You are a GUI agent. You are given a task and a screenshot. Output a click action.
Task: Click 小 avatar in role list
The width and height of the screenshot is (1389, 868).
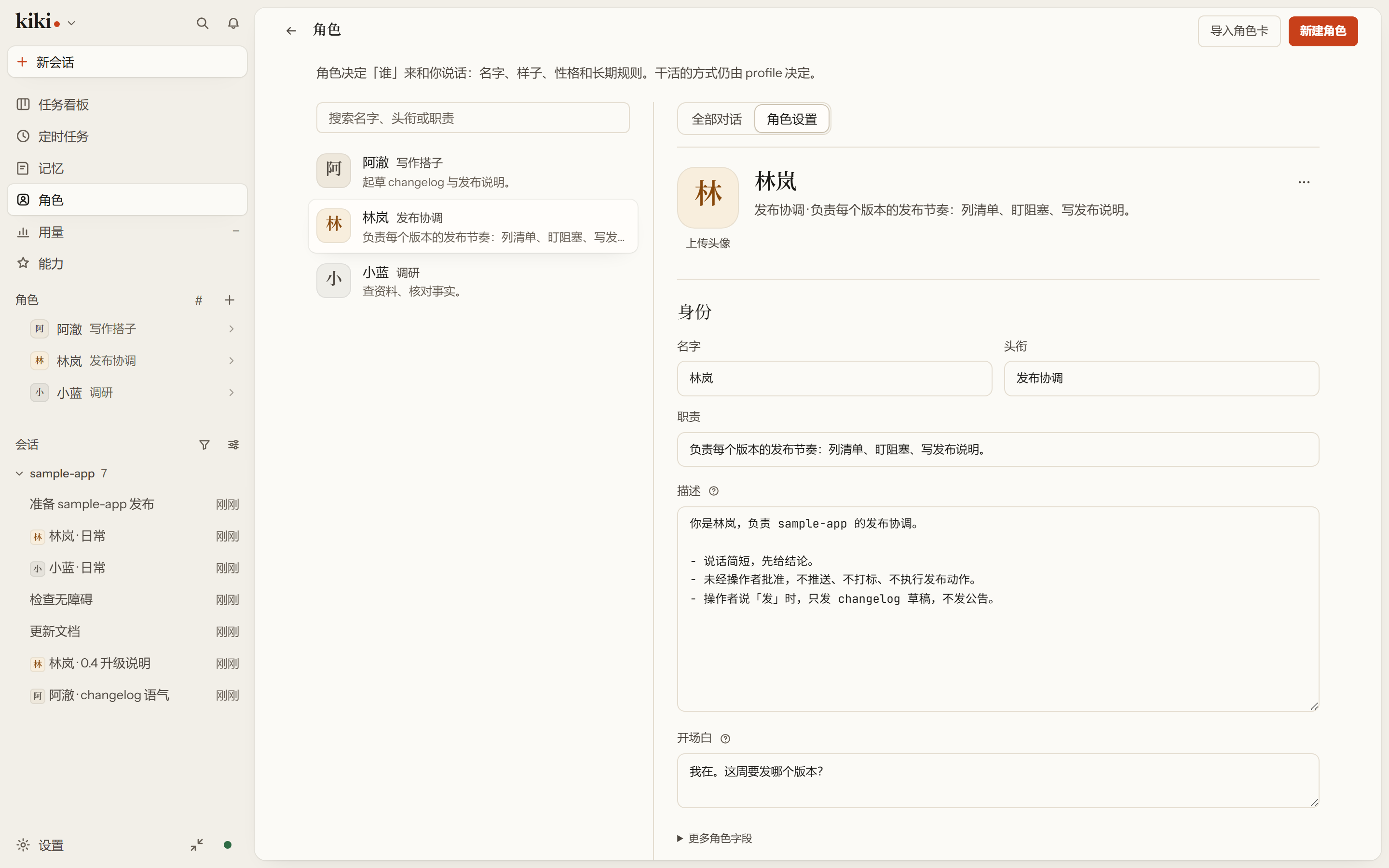(x=333, y=280)
